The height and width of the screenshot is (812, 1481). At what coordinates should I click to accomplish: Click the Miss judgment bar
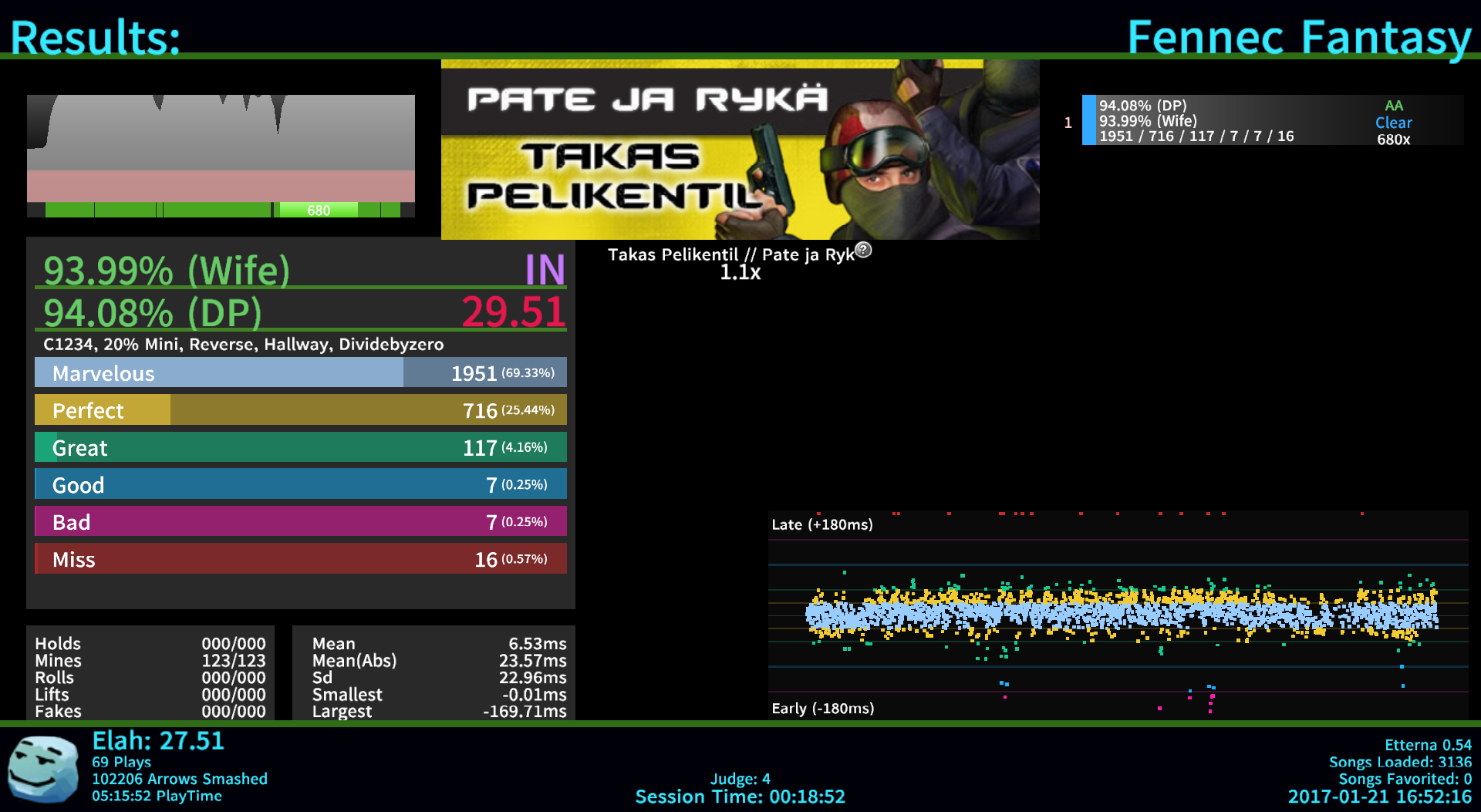pyautogui.click(x=300, y=559)
